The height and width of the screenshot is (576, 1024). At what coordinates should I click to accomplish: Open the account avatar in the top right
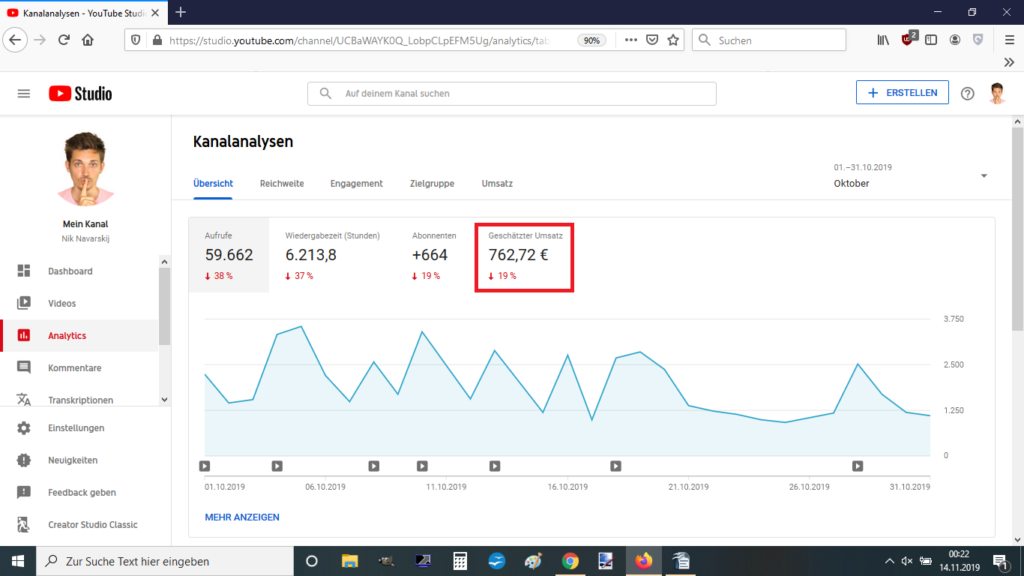pyautogui.click(x=997, y=93)
